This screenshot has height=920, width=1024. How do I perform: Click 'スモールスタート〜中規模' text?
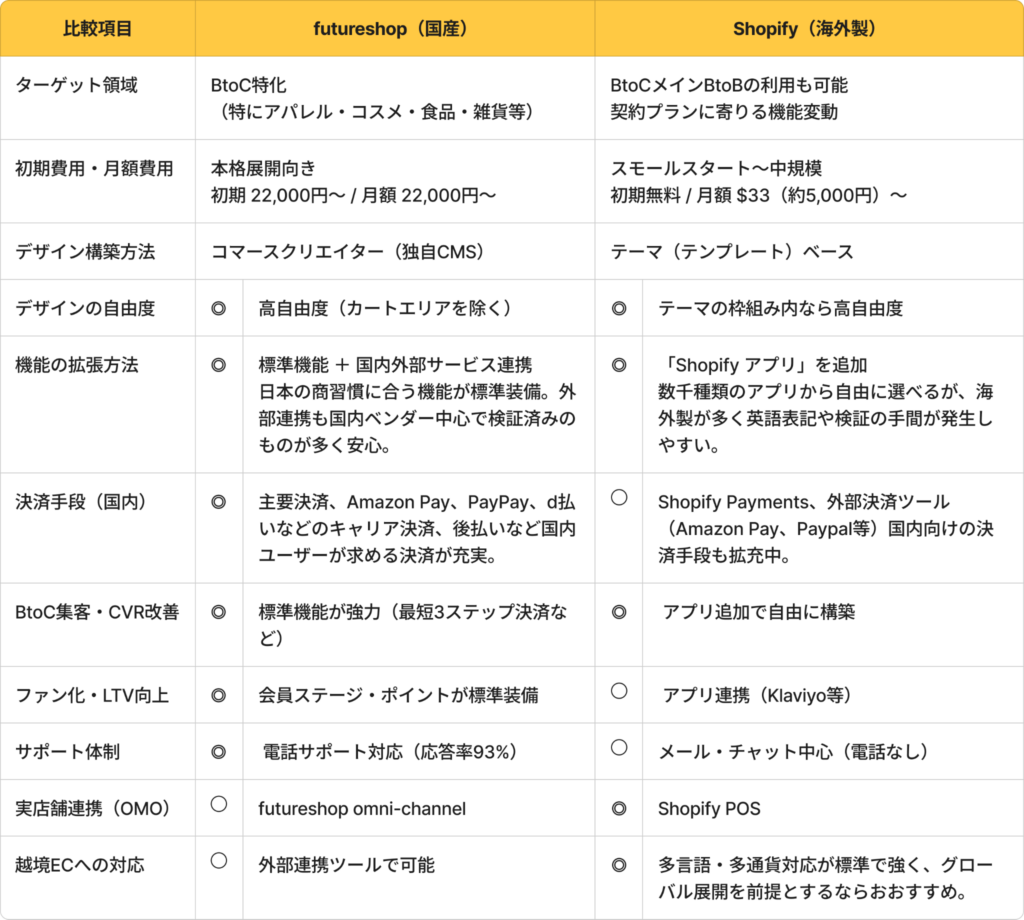pos(716,168)
